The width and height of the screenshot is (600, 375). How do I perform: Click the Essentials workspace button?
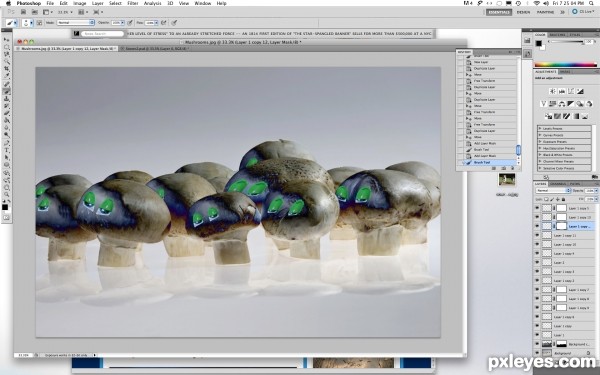499,12
